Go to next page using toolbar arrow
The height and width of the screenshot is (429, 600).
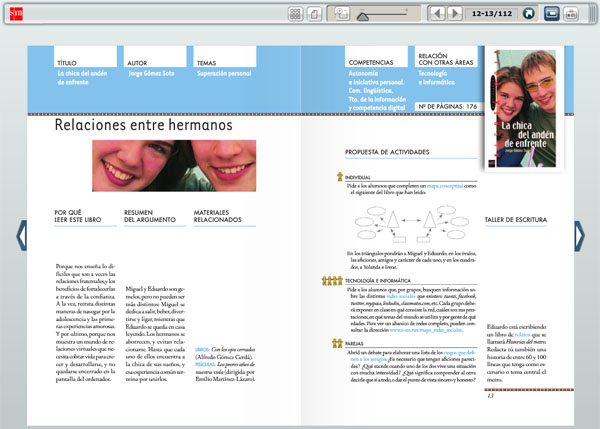point(453,14)
